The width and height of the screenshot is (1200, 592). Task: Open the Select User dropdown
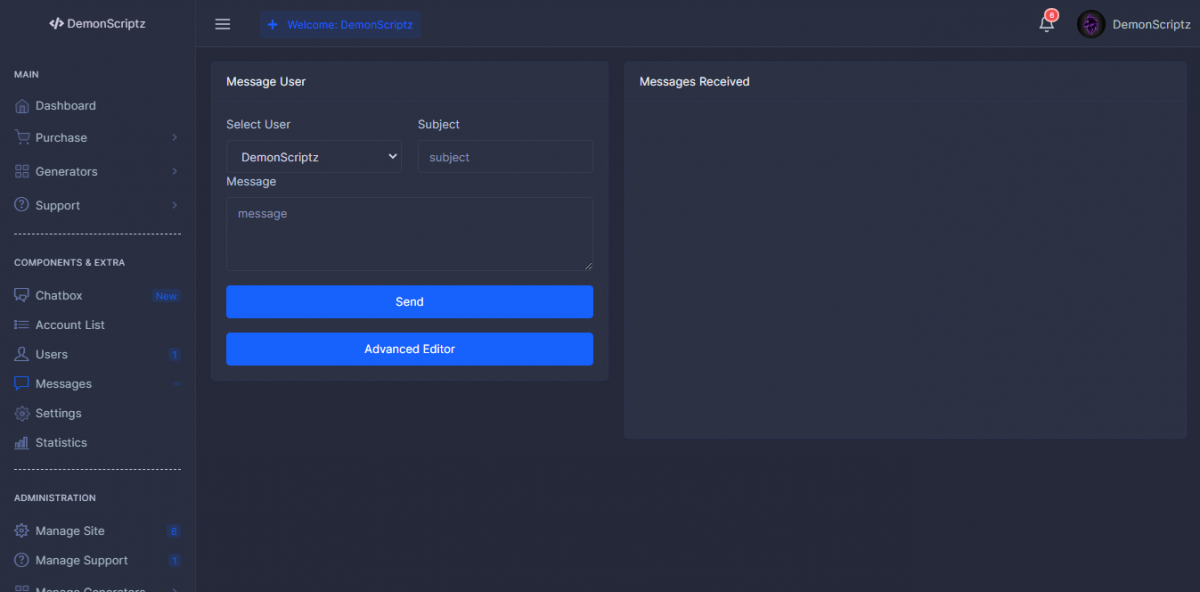314,157
